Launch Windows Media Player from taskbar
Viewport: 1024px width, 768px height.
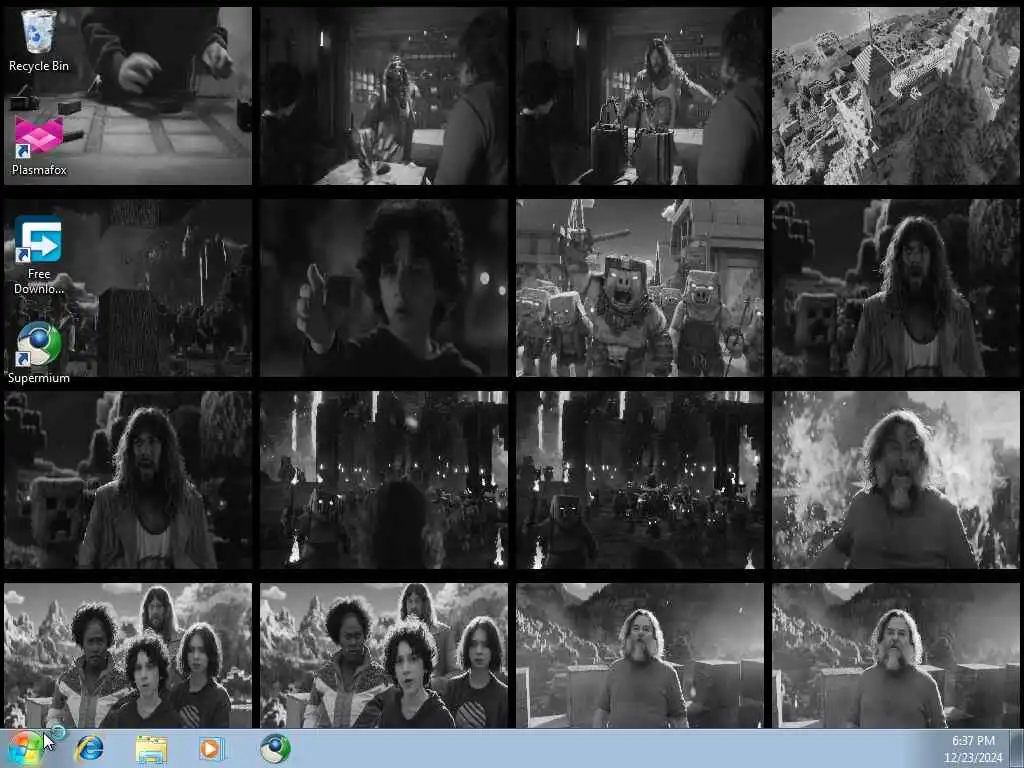coord(212,748)
